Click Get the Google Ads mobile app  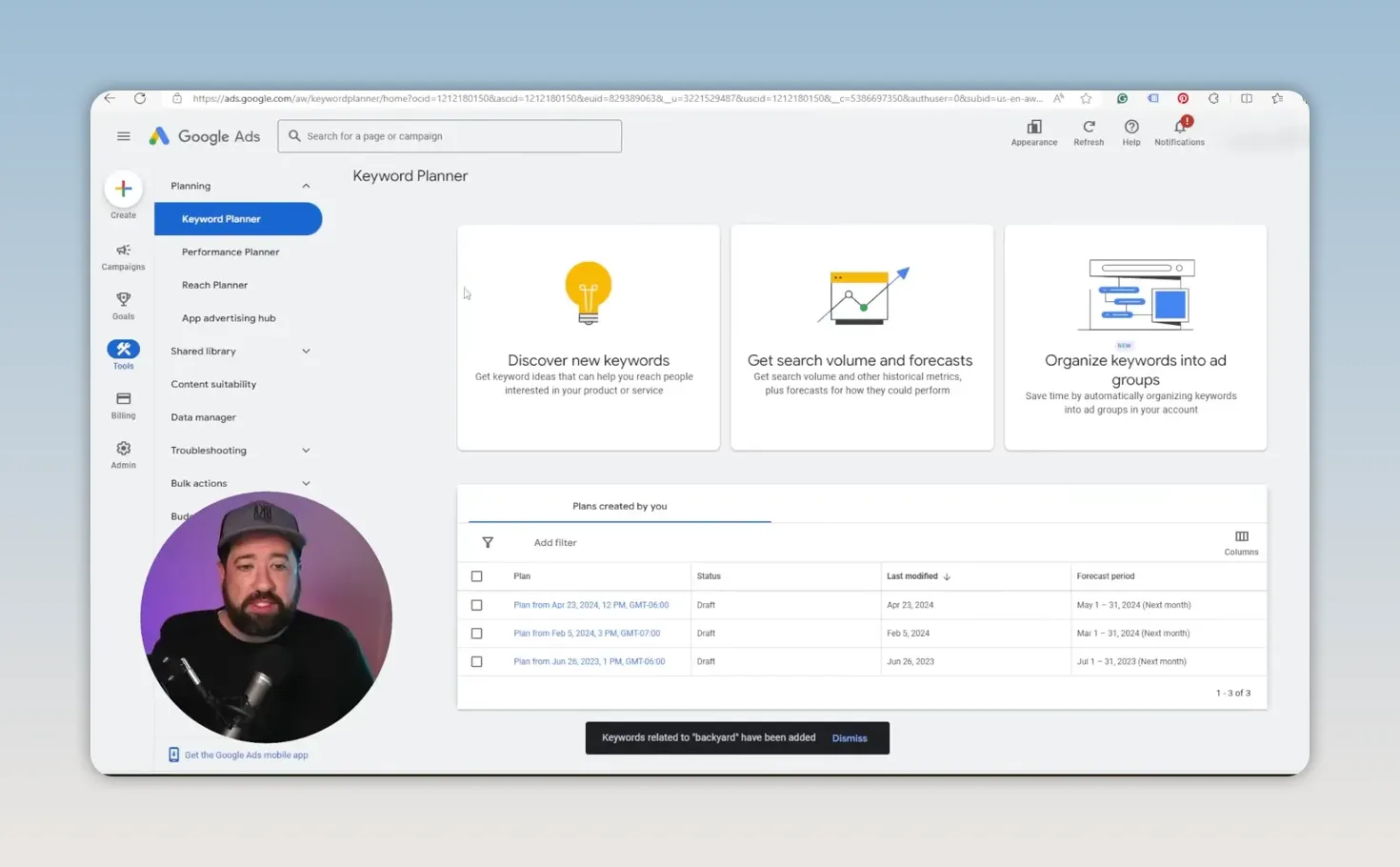point(246,755)
